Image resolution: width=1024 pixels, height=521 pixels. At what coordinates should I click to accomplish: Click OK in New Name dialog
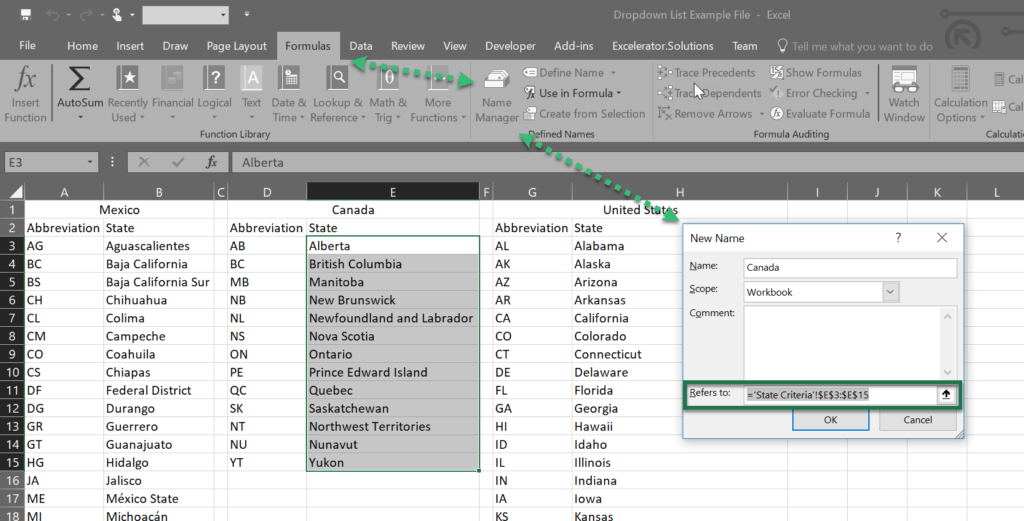coord(830,420)
